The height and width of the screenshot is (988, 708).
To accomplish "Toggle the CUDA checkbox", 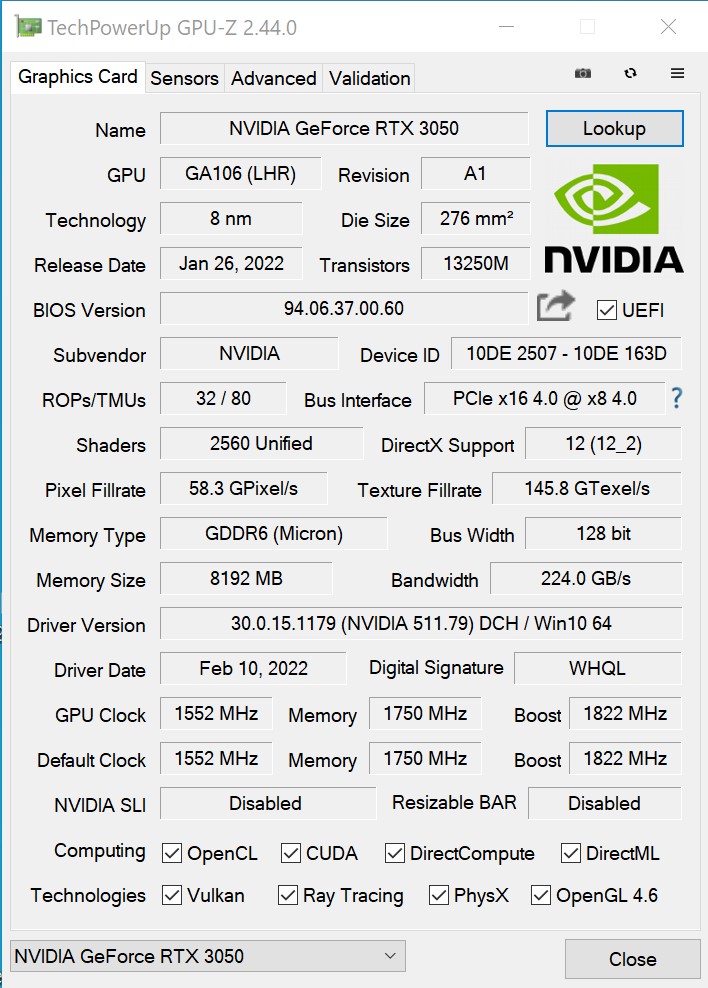I will (291, 853).
